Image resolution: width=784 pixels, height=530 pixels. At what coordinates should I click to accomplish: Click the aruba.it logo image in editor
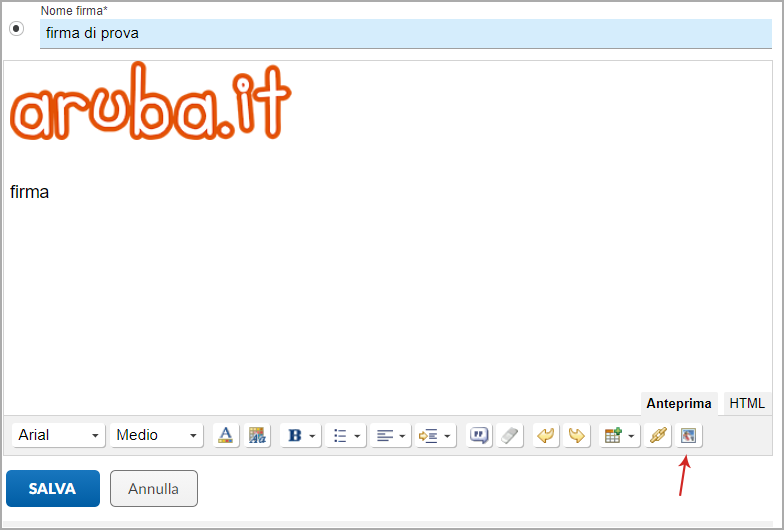coord(150,102)
